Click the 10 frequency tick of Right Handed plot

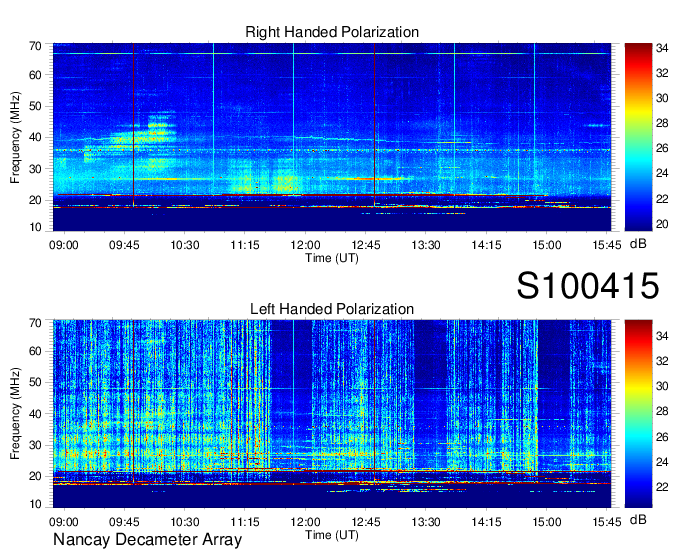[35, 228]
